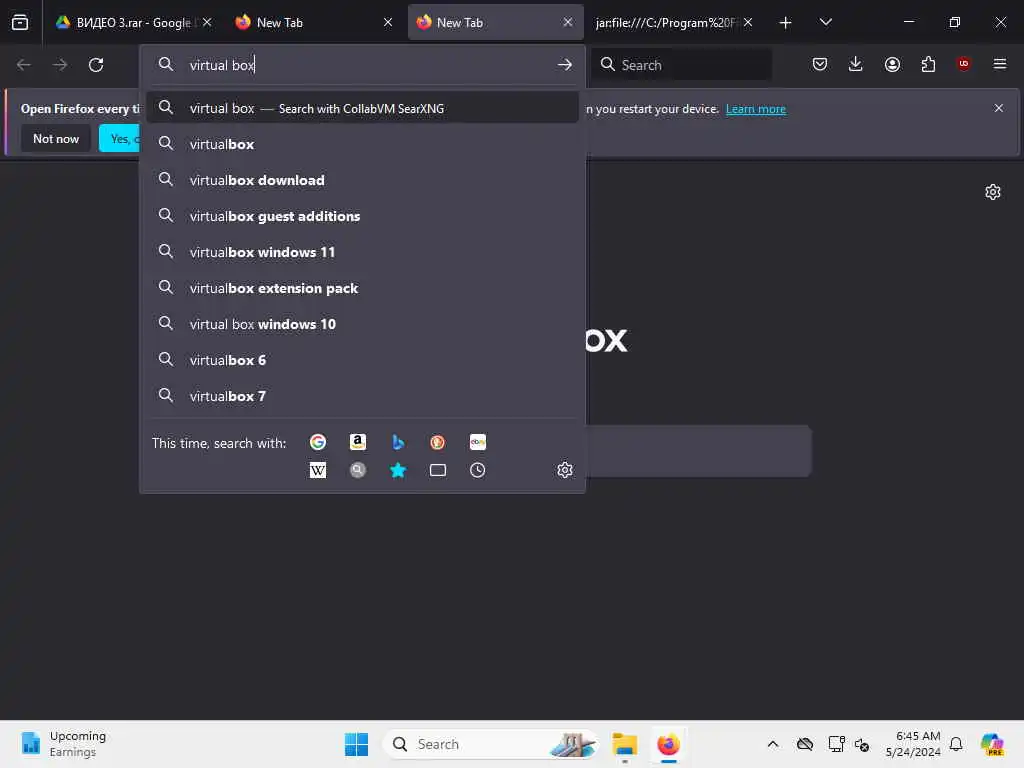The height and width of the screenshot is (768, 1024).
Task: Show hidden system tray icons
Action: coord(773,744)
